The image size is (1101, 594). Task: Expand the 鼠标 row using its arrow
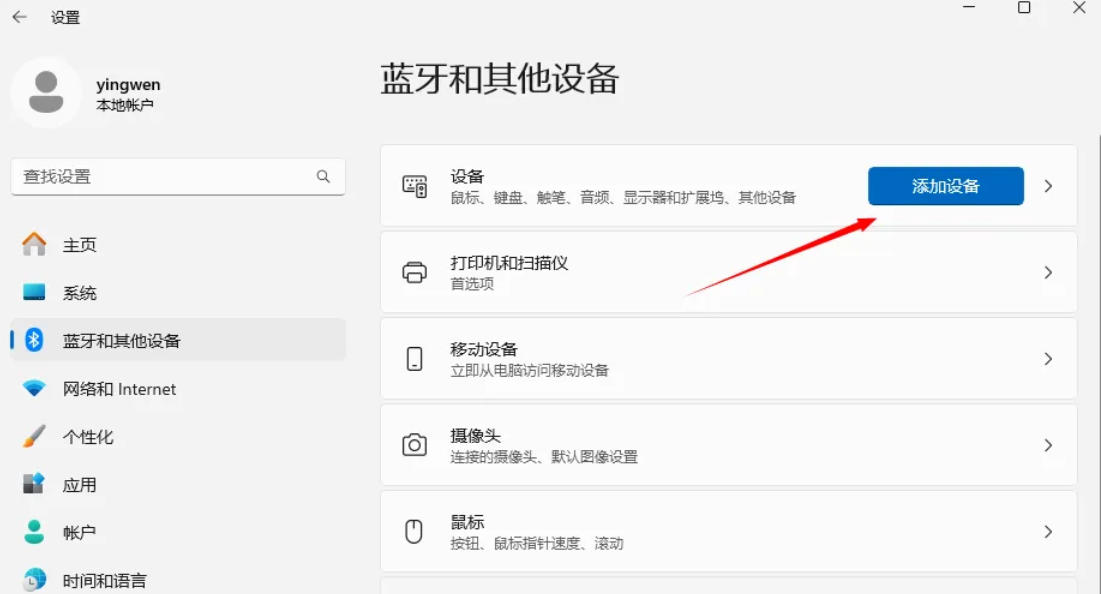(1048, 532)
